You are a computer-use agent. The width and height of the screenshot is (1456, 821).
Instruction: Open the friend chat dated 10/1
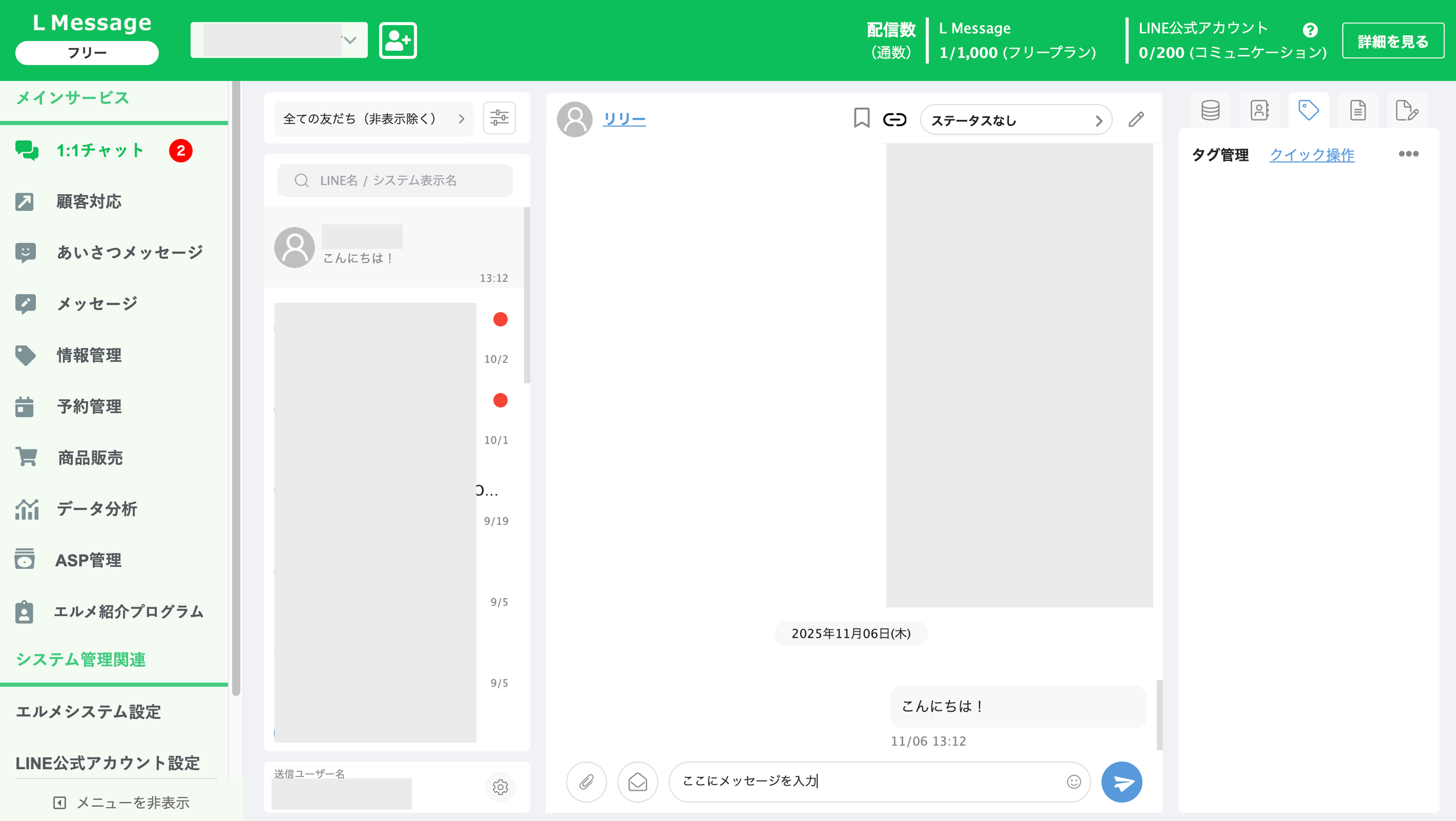click(393, 409)
